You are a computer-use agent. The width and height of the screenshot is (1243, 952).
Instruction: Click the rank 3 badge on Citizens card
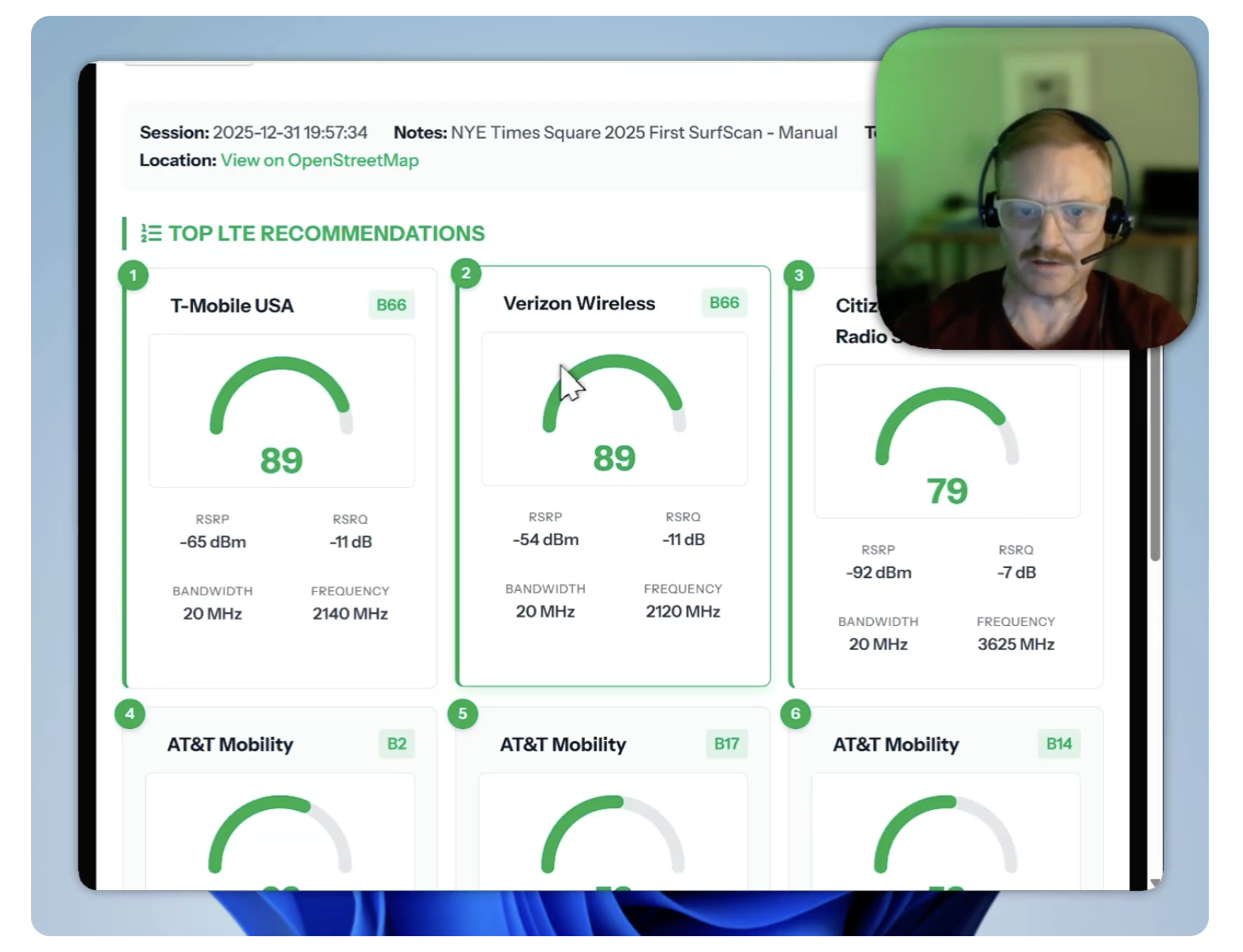pyautogui.click(x=799, y=275)
